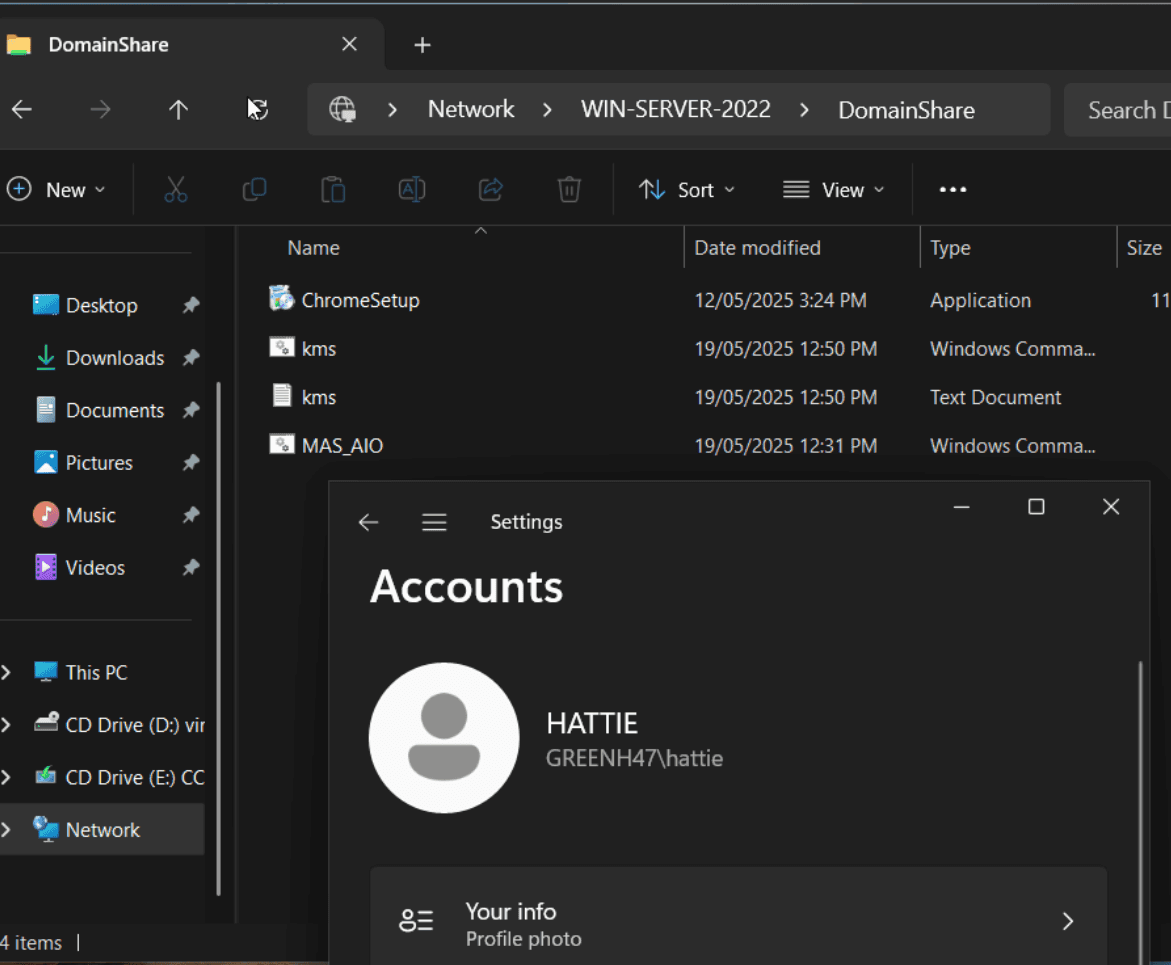
Task: Sort by the Size column header
Action: point(1143,248)
